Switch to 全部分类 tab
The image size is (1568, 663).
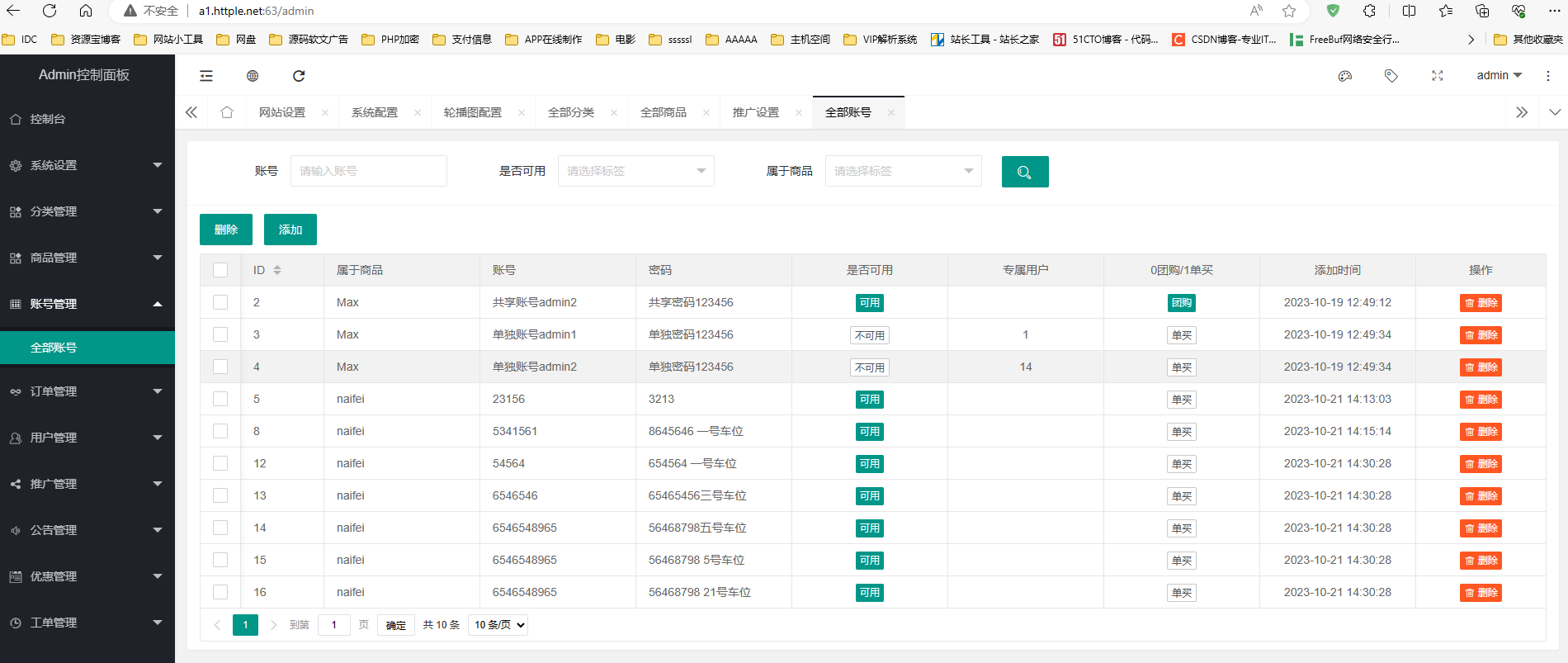click(571, 112)
